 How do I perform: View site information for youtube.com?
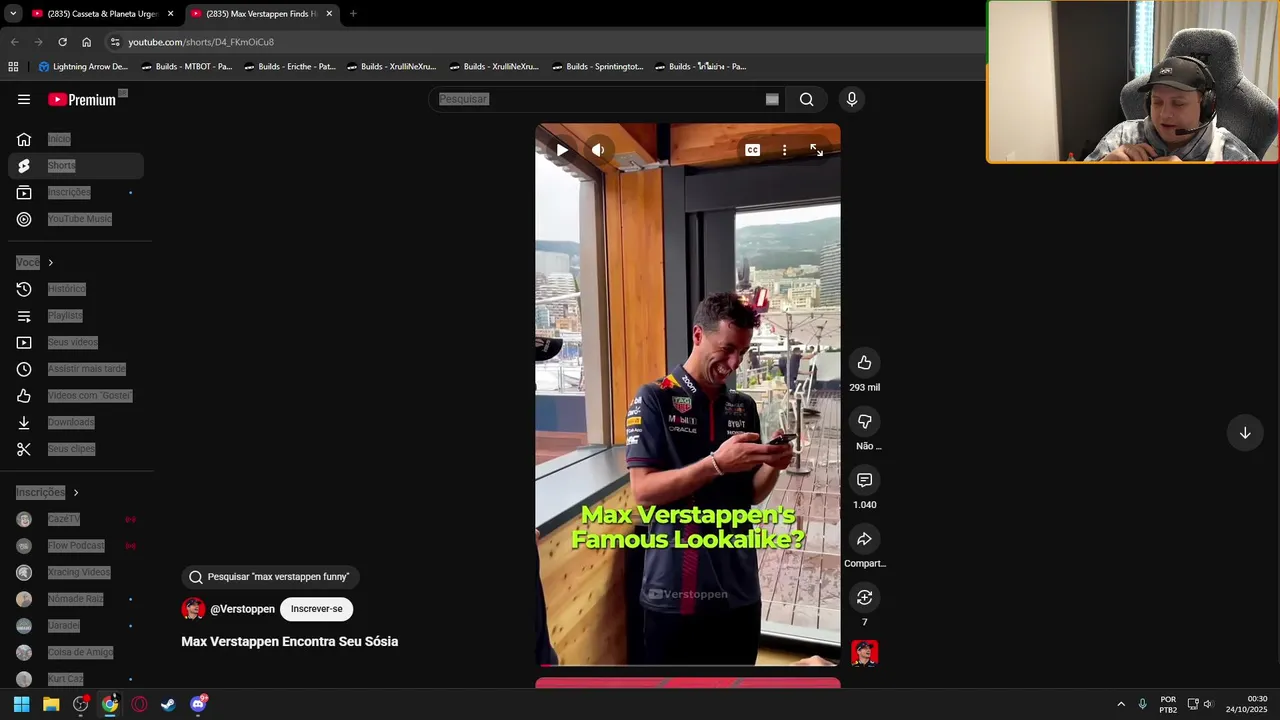click(115, 42)
